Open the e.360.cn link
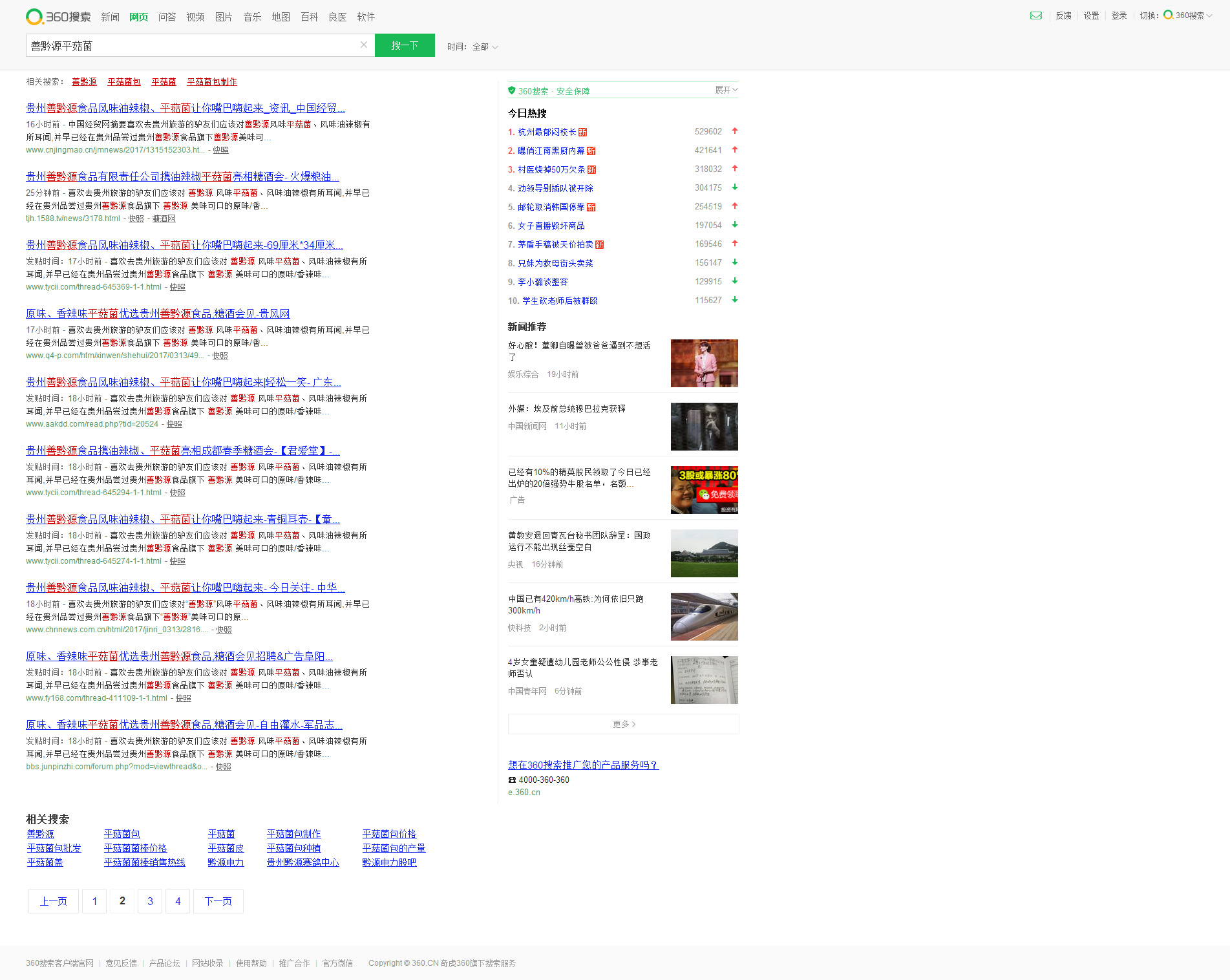 (524, 793)
